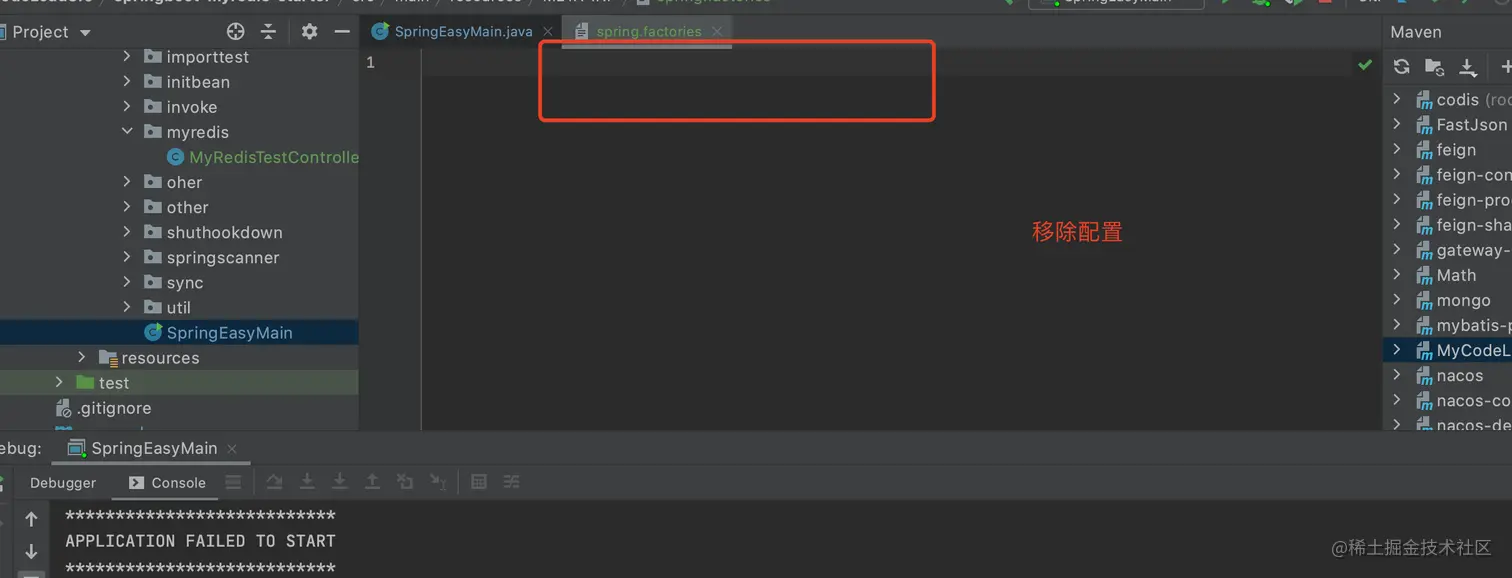Close the SpringEasyMain debug session tab
The height and width of the screenshot is (578, 1512).
pyautogui.click(x=232, y=449)
